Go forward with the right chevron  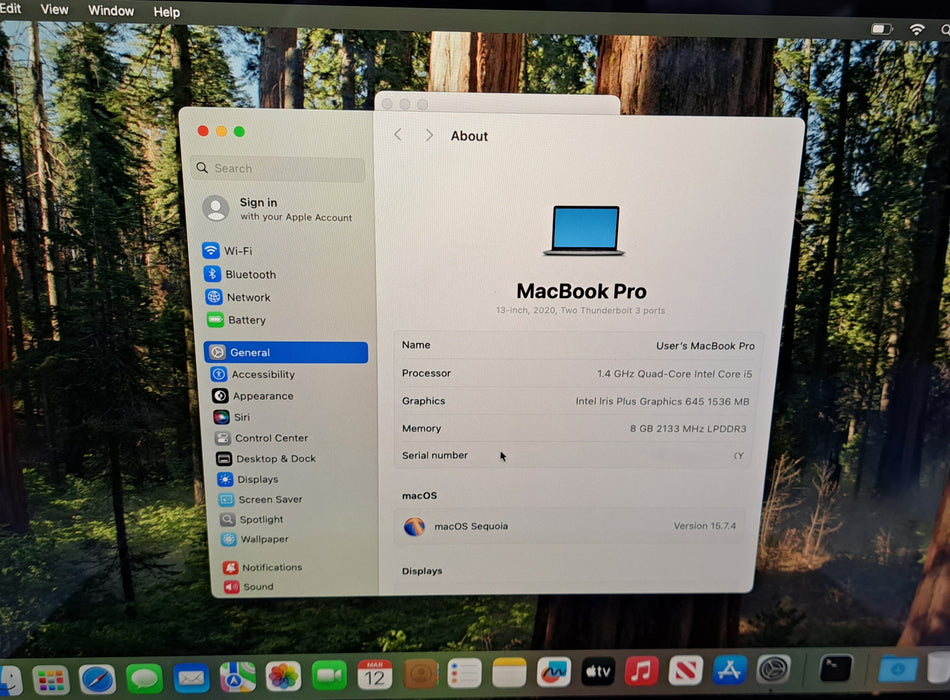pyautogui.click(x=429, y=135)
